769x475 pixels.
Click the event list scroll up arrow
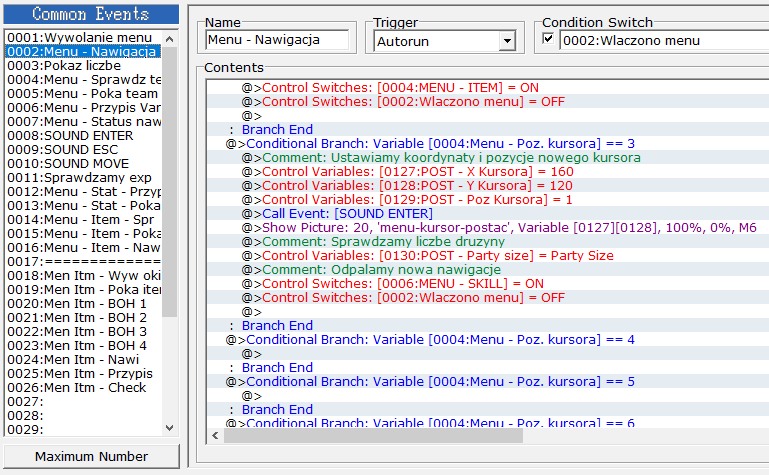(170, 39)
